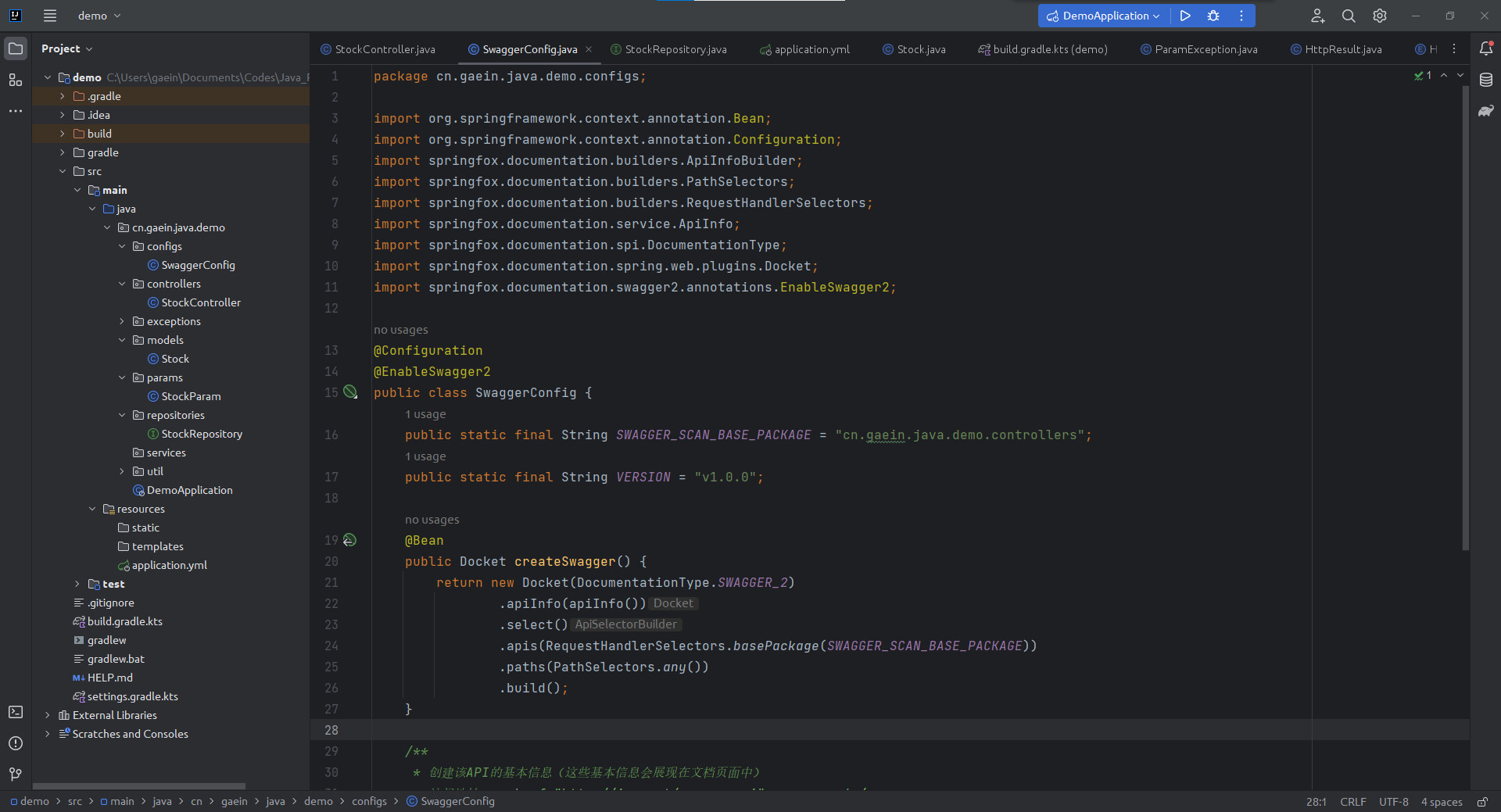The height and width of the screenshot is (812, 1501).
Task: Switch to StockRepository.java tab
Action: [x=669, y=49]
